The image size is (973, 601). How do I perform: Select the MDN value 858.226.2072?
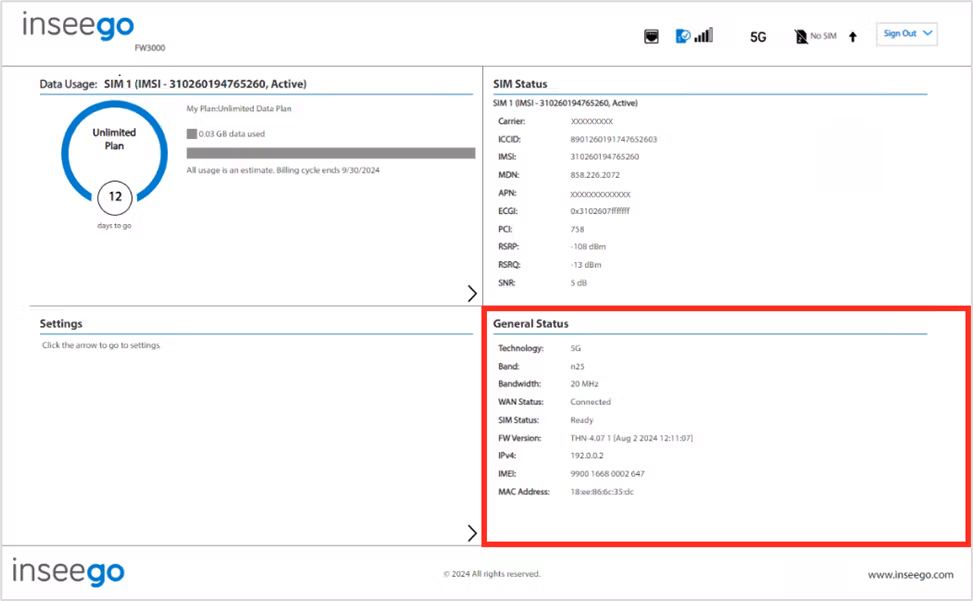pos(595,175)
